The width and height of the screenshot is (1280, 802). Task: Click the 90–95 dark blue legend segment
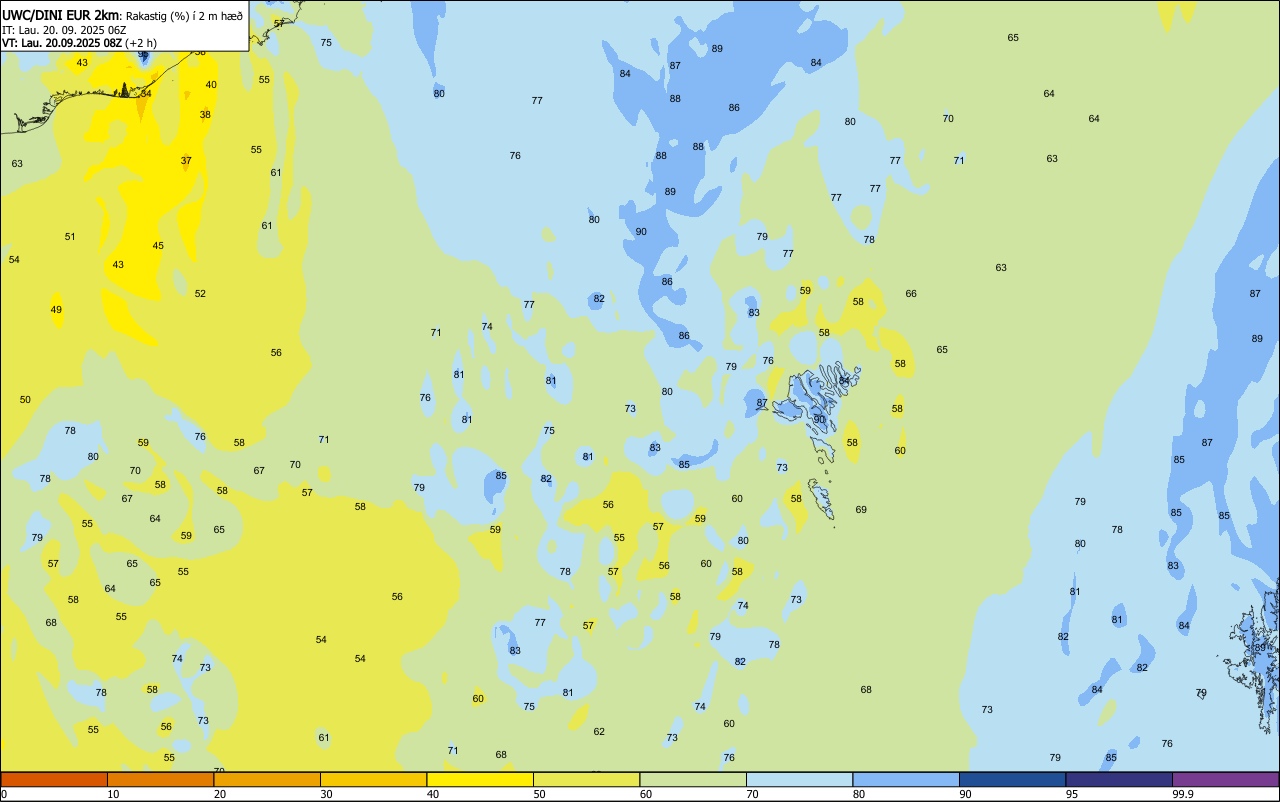pos(1012,779)
